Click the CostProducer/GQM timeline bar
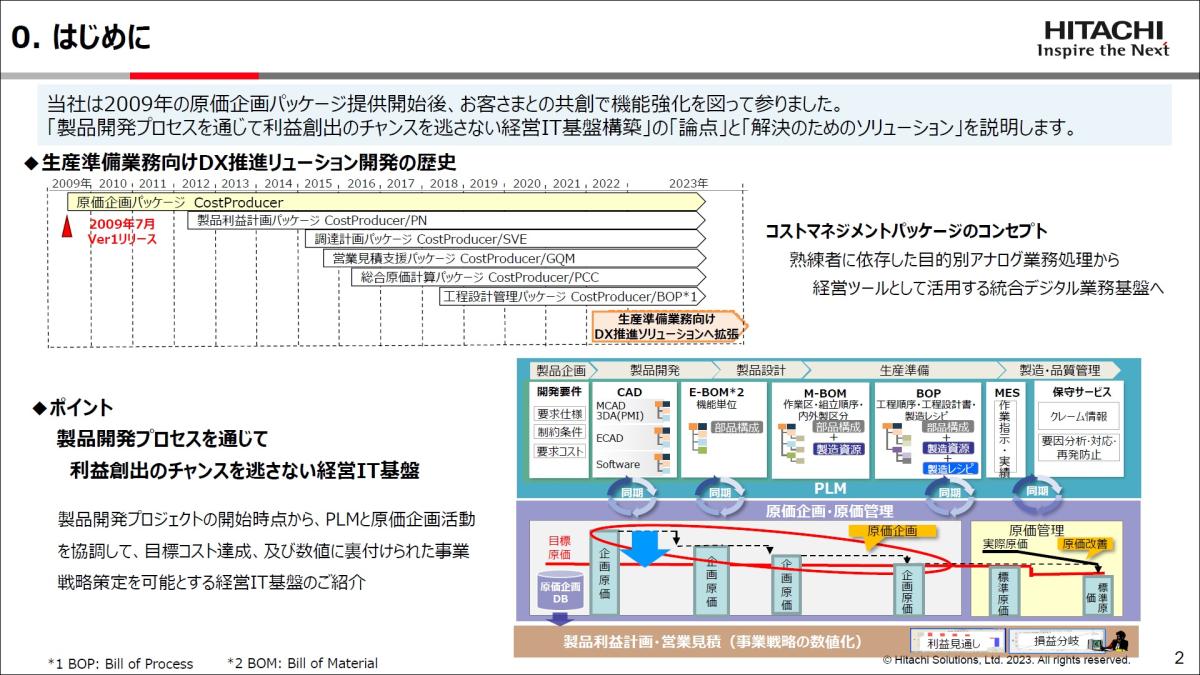1200x675 pixels. coord(514,259)
